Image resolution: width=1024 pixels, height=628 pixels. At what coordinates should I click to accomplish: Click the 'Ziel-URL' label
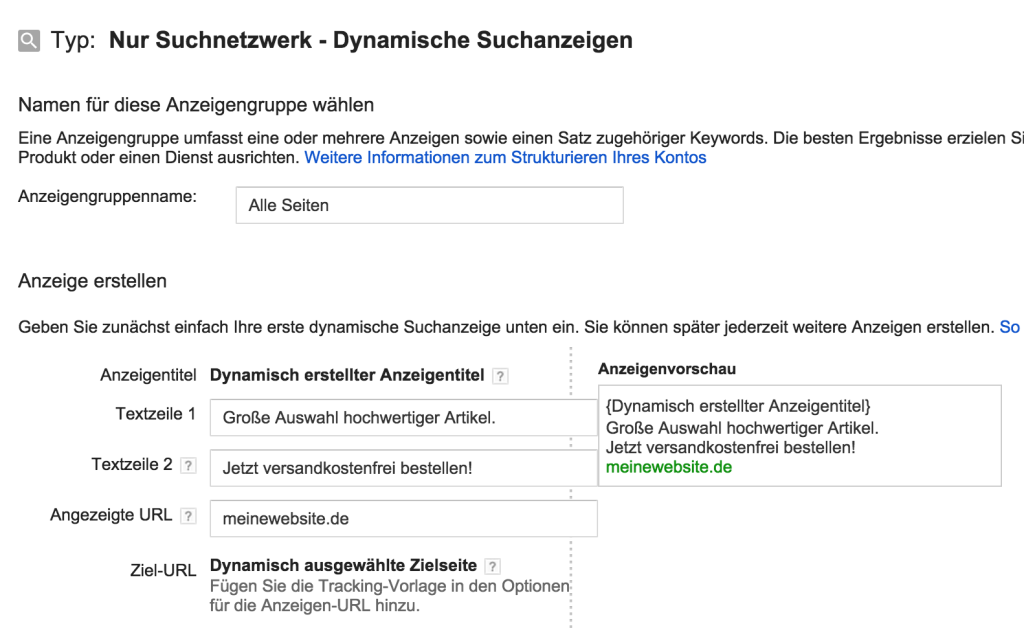click(x=163, y=571)
